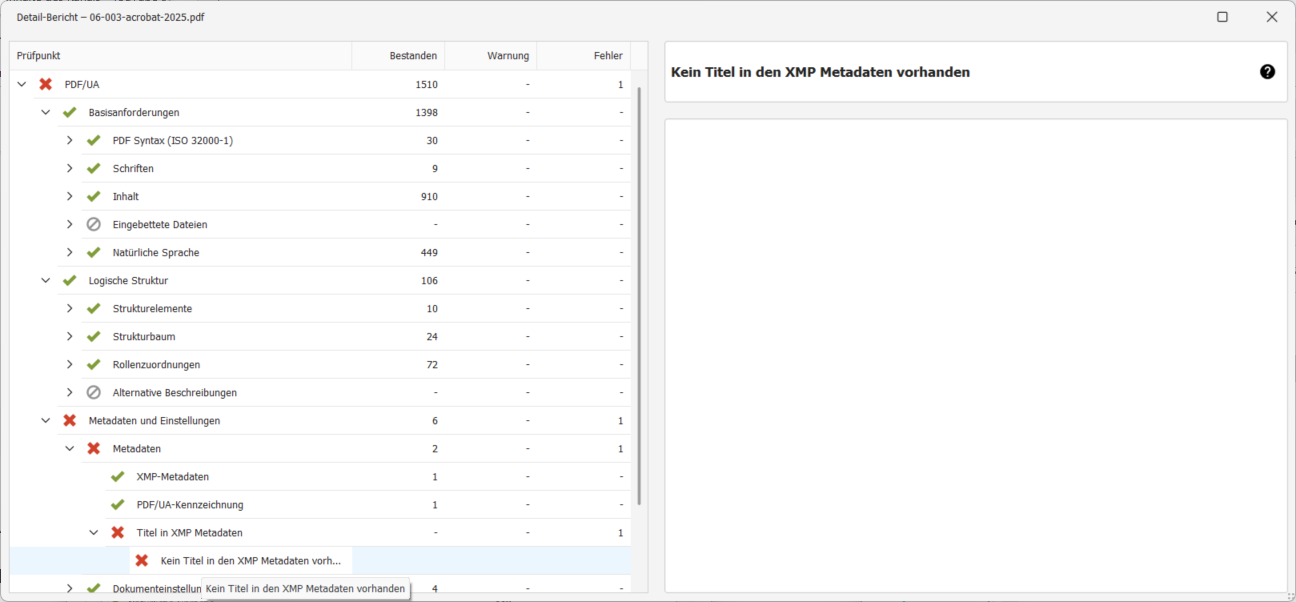Click the help question mark icon

point(1267,72)
